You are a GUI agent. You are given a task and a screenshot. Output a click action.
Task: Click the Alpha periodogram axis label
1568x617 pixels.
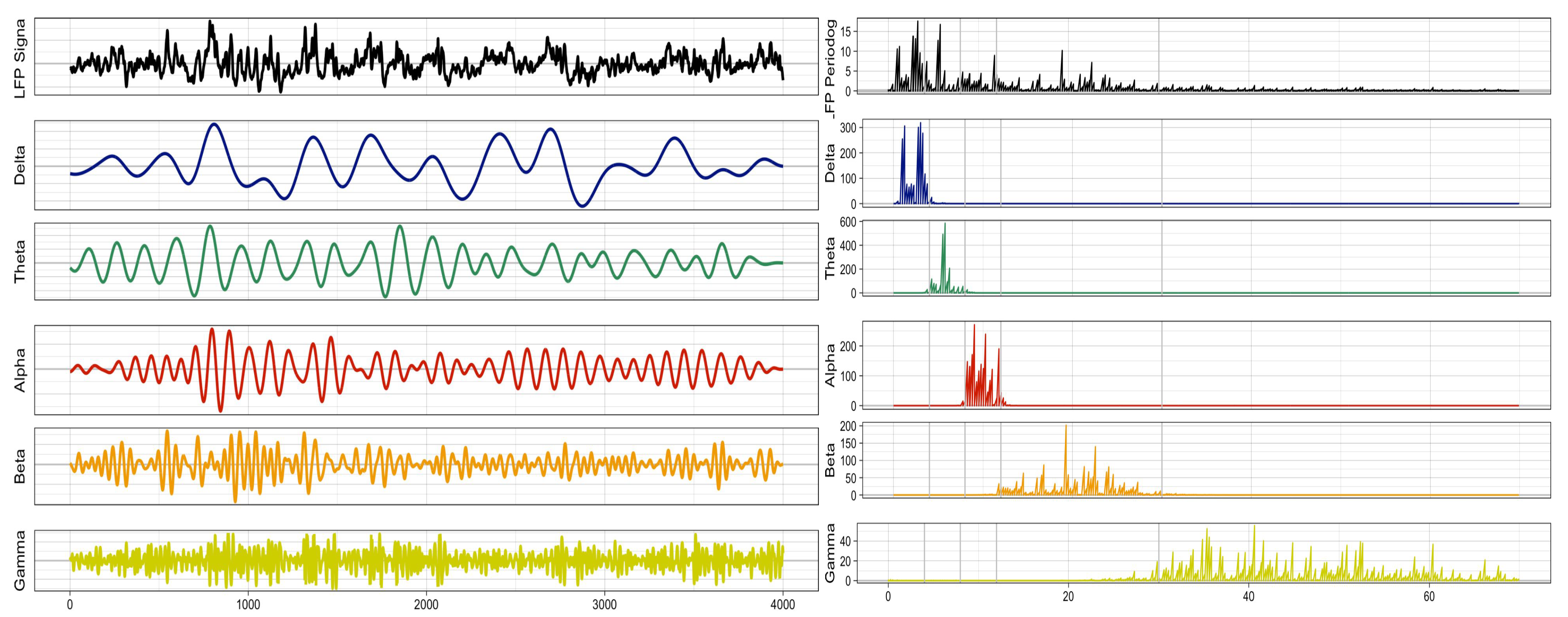(830, 366)
